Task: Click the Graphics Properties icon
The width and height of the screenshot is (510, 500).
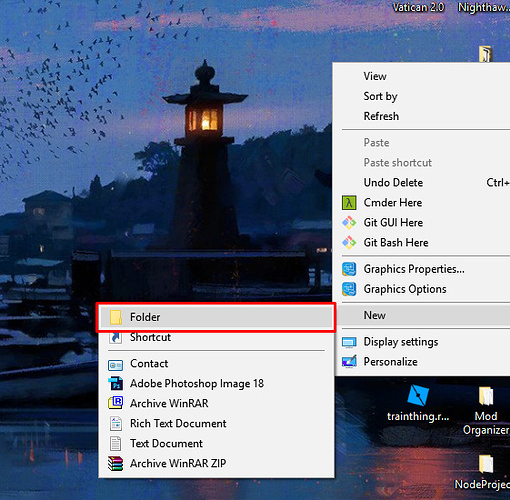Action: [x=349, y=269]
